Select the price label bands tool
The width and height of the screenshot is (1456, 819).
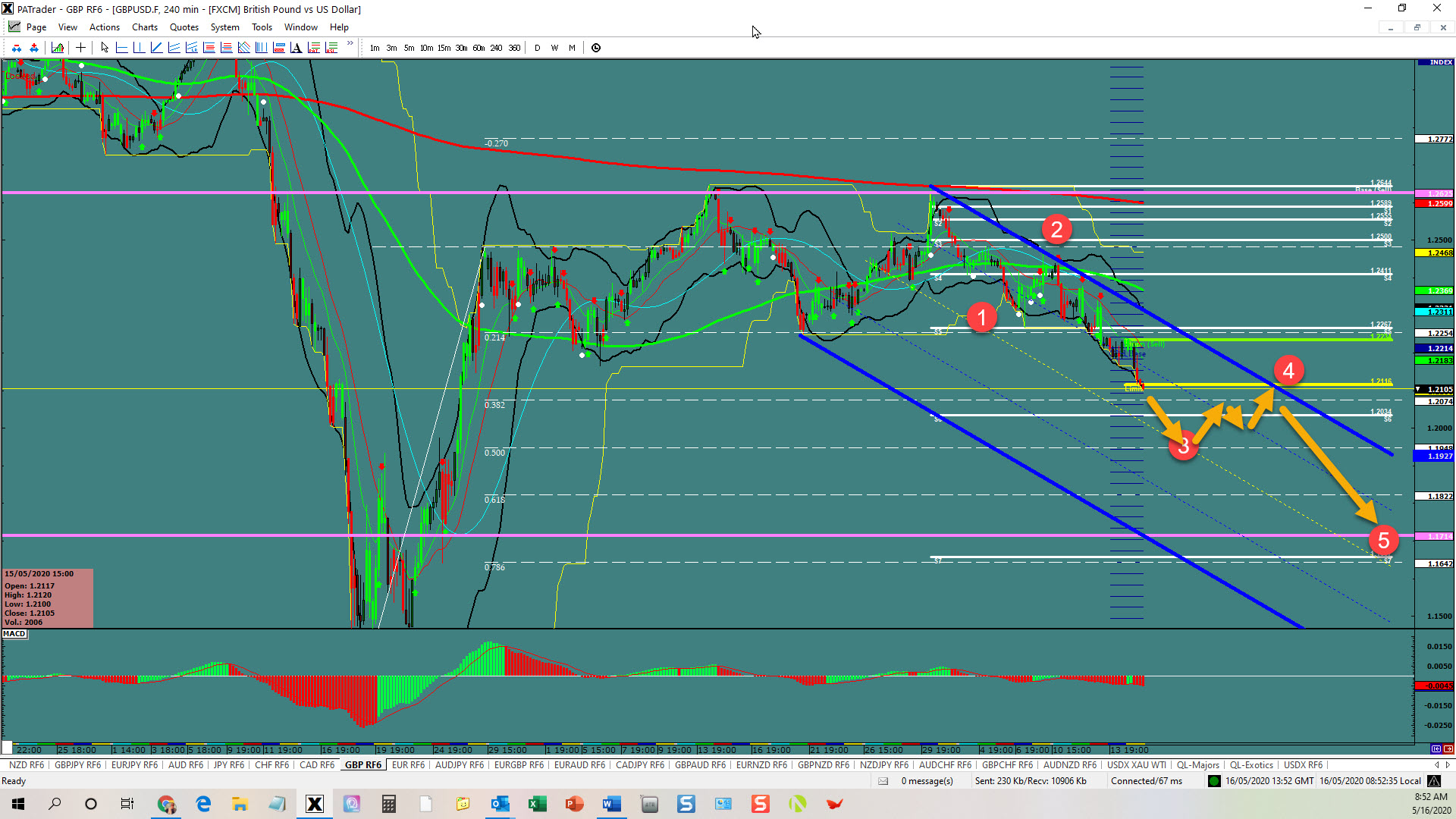coord(278,48)
